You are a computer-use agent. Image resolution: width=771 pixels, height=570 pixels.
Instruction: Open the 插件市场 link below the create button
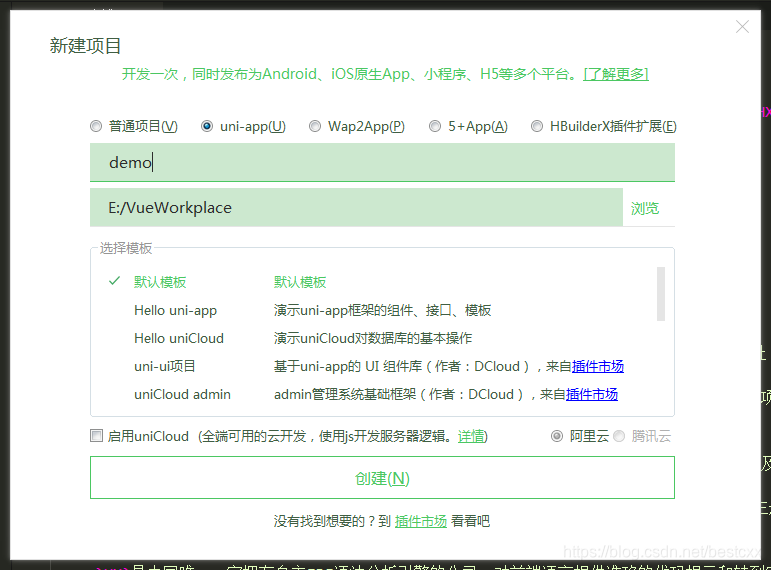420,521
